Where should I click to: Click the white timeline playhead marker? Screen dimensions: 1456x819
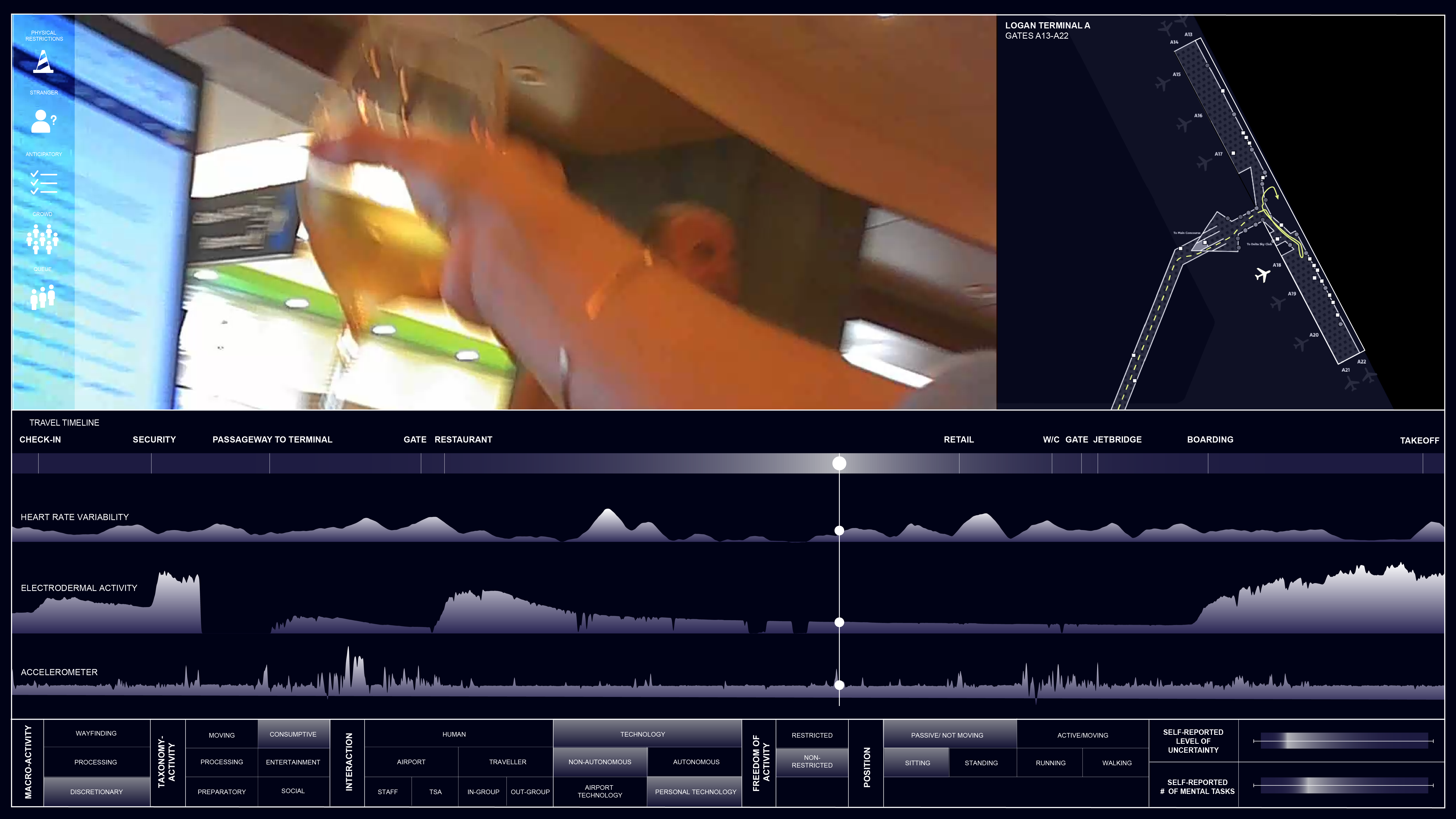click(x=839, y=463)
